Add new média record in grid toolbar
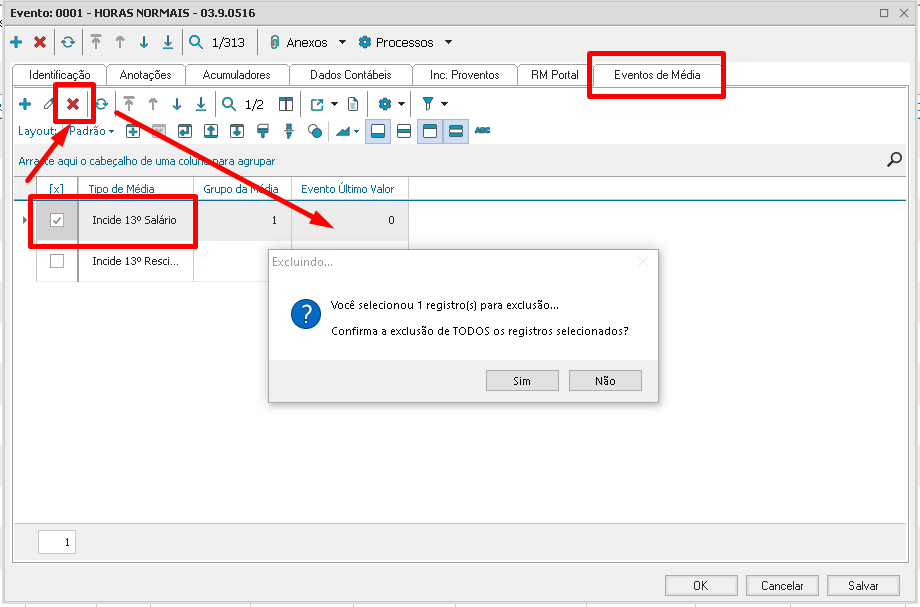The height and width of the screenshot is (607, 920). [x=25, y=104]
